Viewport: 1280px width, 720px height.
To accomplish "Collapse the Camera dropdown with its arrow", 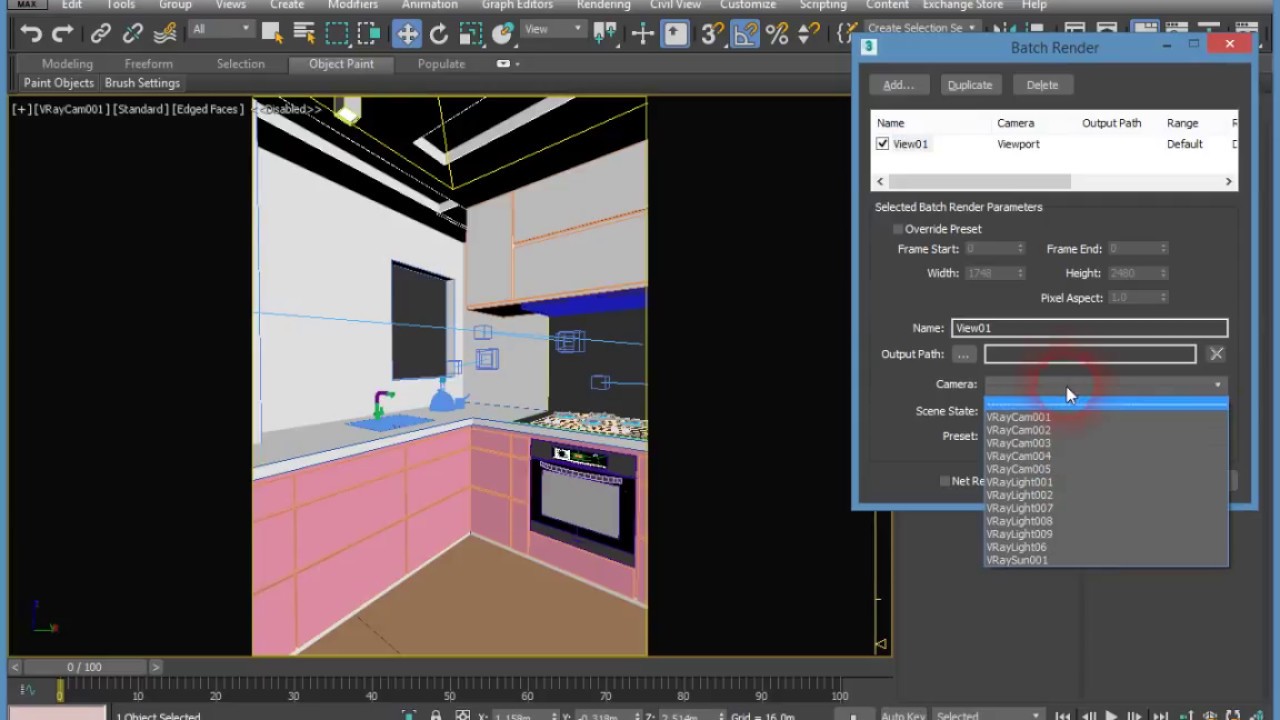I will tap(1217, 384).
